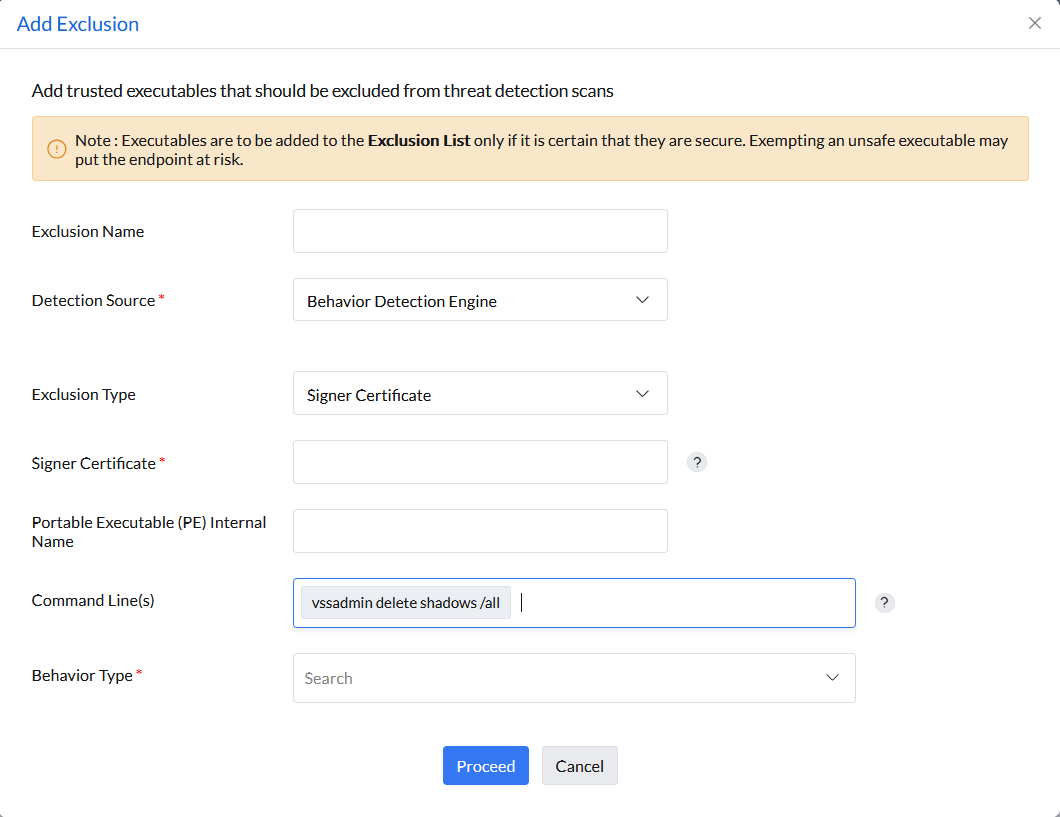1060x817 pixels.
Task: Click the warning exclamation icon in the note banner
Action: pos(56,148)
